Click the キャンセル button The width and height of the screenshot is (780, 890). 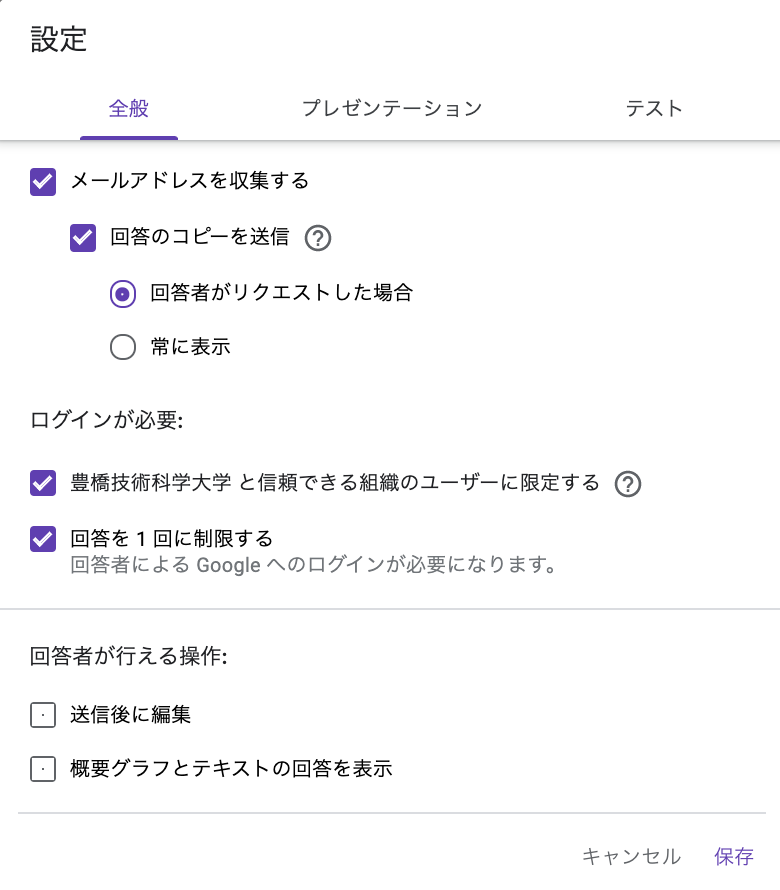(x=631, y=856)
